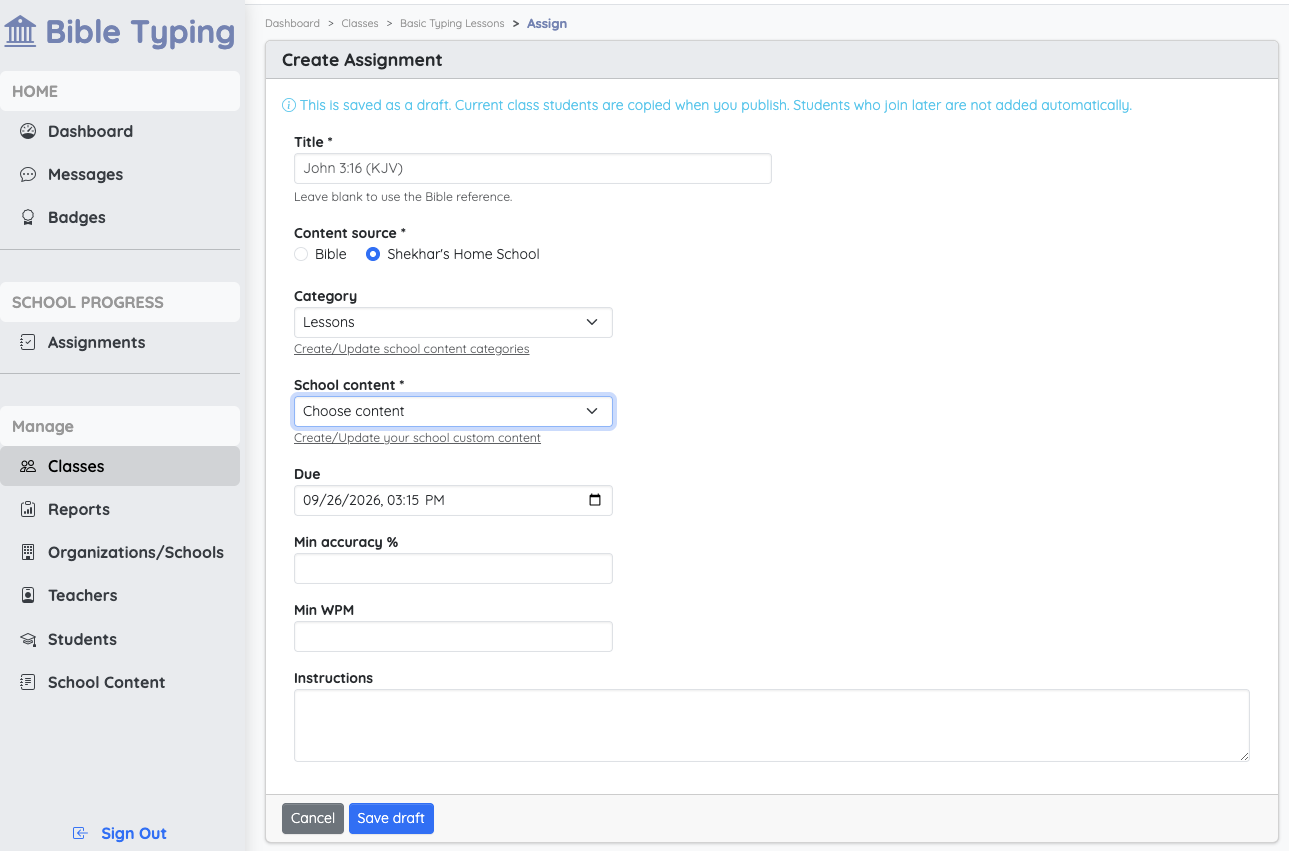Focus the Min accuracy % input field
This screenshot has width=1289, height=851.
[x=453, y=569]
